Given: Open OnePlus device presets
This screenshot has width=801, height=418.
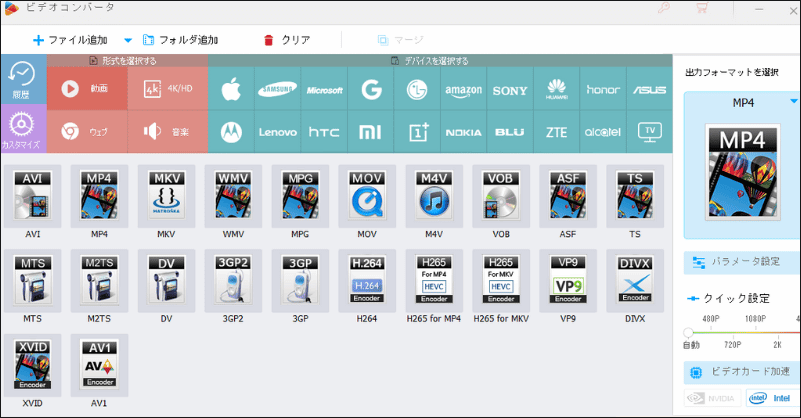Looking at the screenshot, I should tap(417, 132).
